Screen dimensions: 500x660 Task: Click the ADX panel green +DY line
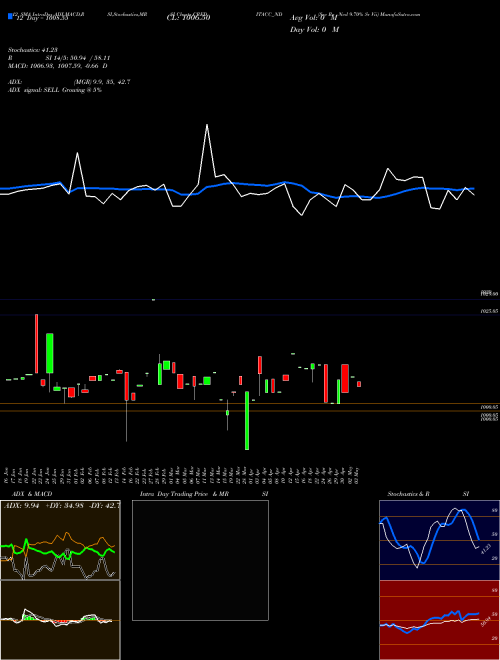click(59, 551)
